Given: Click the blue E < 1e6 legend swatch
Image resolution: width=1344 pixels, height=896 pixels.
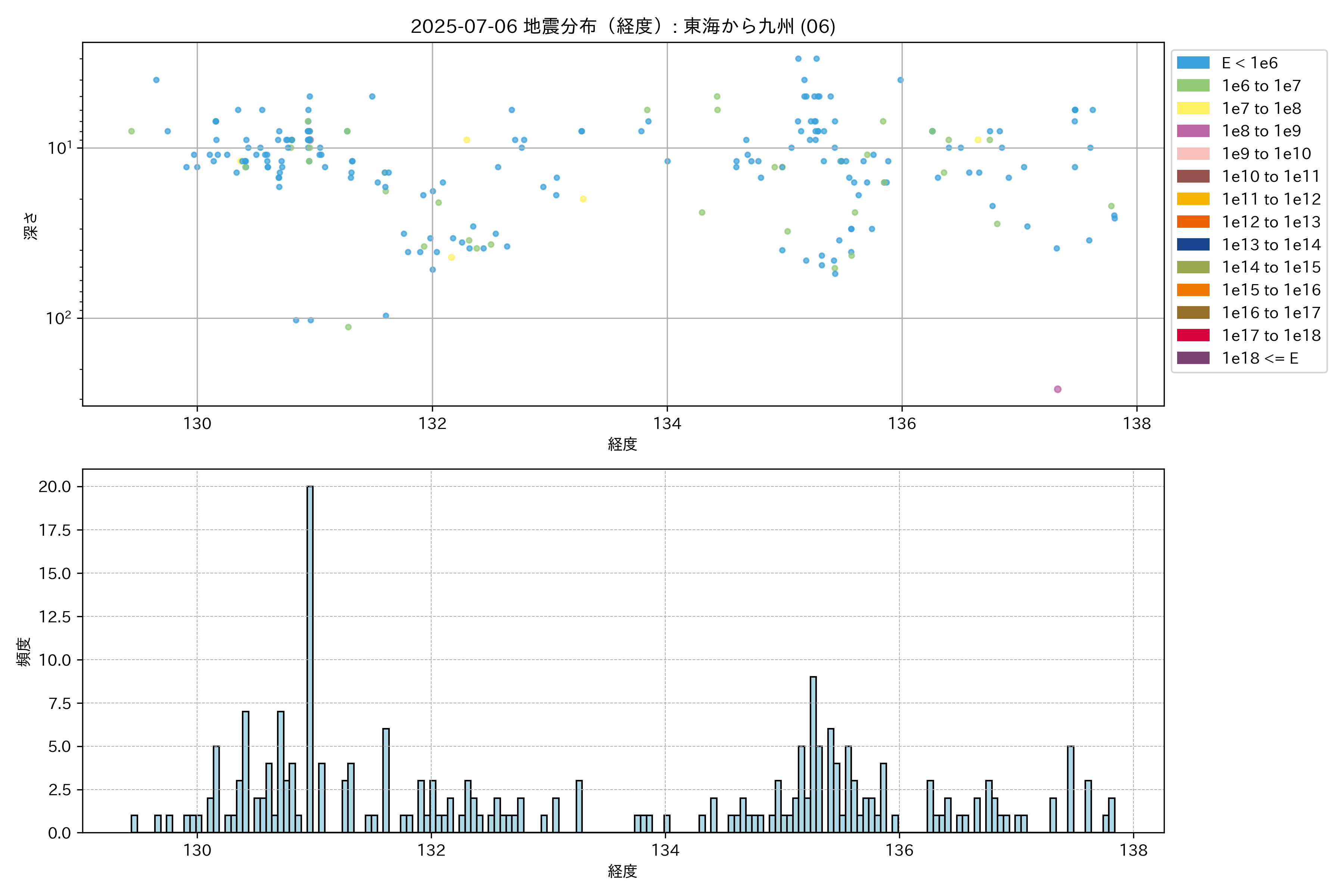Looking at the screenshot, I should pos(1193,63).
